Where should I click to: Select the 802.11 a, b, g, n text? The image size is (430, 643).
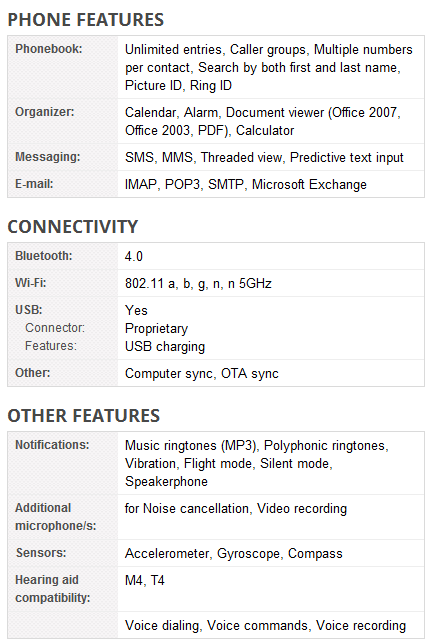coord(174,283)
